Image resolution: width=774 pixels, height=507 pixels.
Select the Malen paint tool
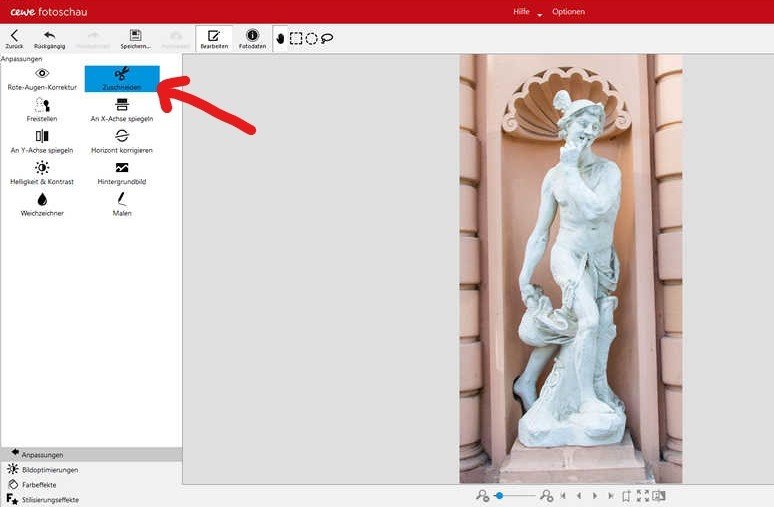[121, 203]
